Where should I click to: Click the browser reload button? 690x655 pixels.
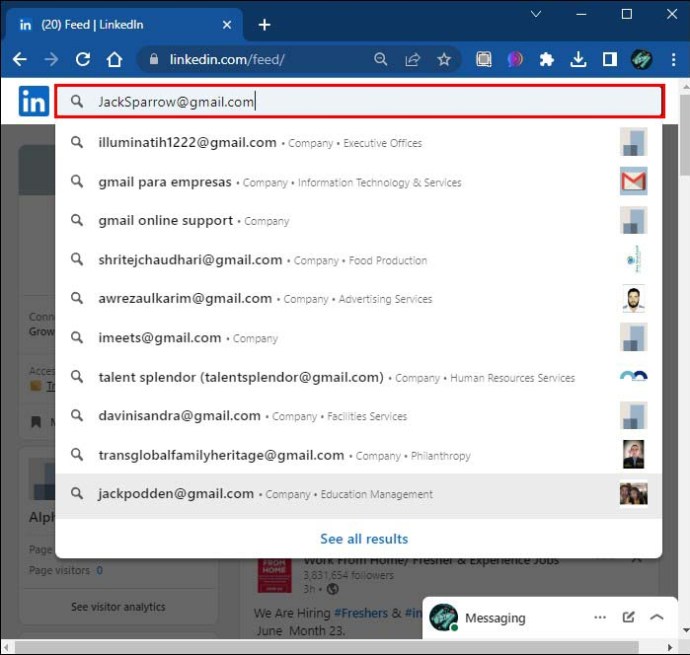pyautogui.click(x=83, y=59)
